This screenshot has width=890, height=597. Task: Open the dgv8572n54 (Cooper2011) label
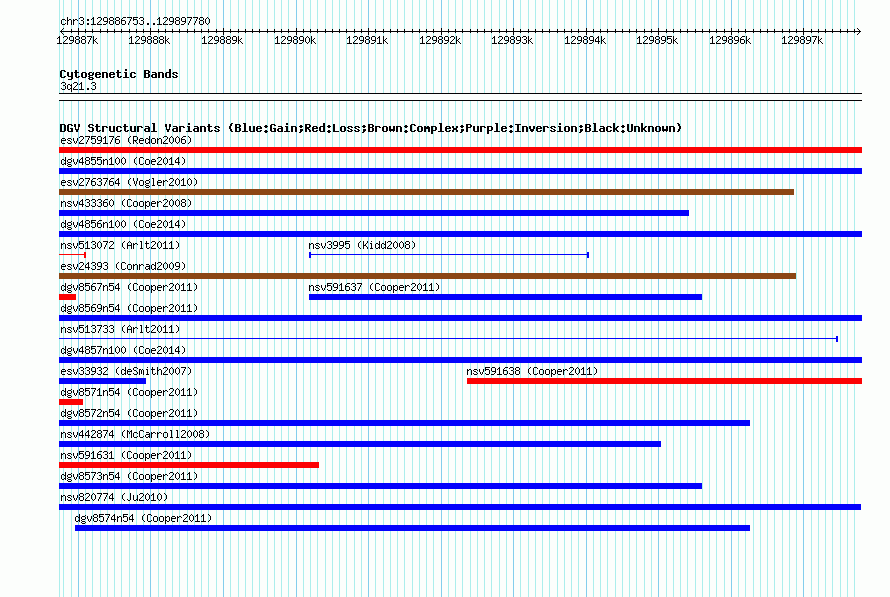coord(129,413)
